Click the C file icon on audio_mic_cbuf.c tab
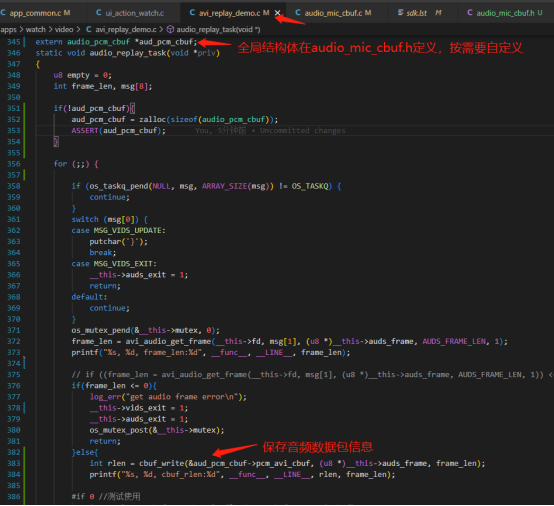 (x=298, y=13)
